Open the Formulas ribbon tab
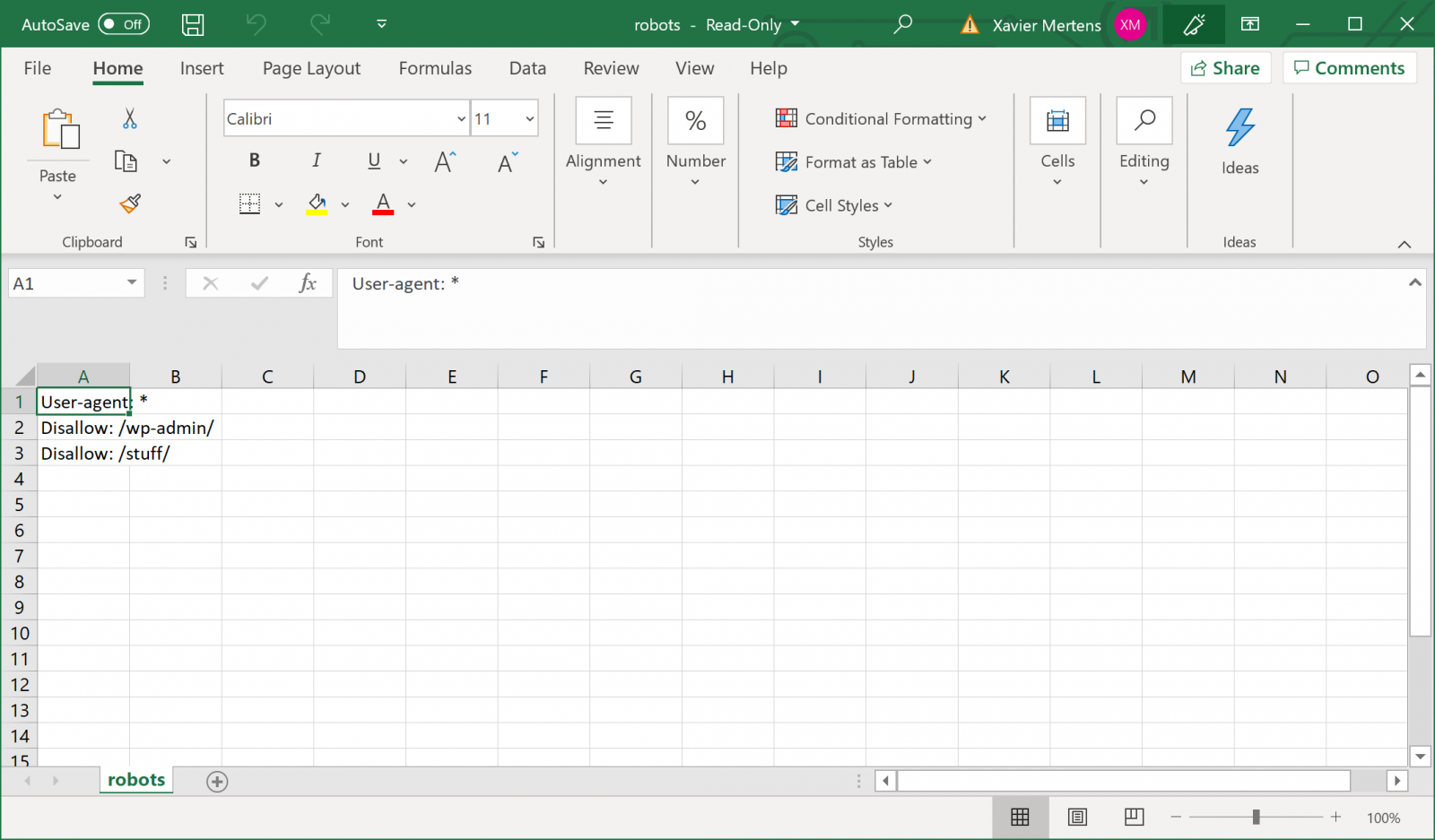1435x840 pixels. click(x=435, y=68)
